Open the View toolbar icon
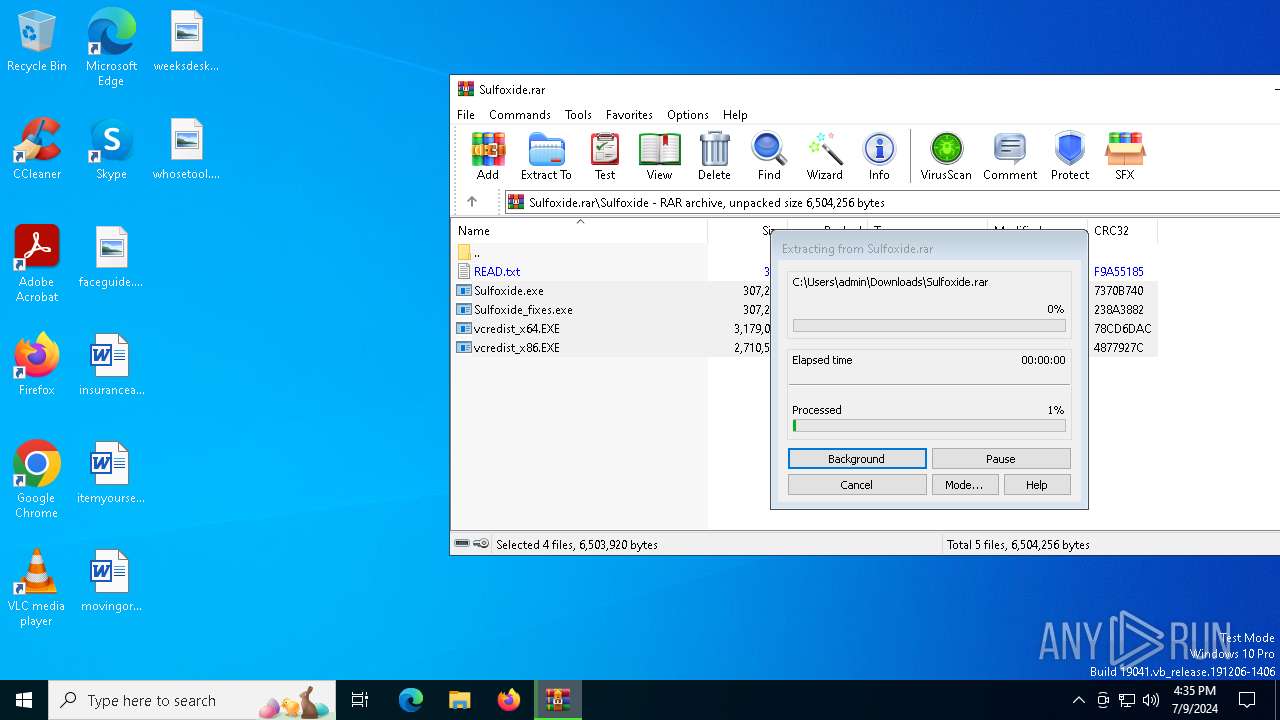 [x=659, y=156]
